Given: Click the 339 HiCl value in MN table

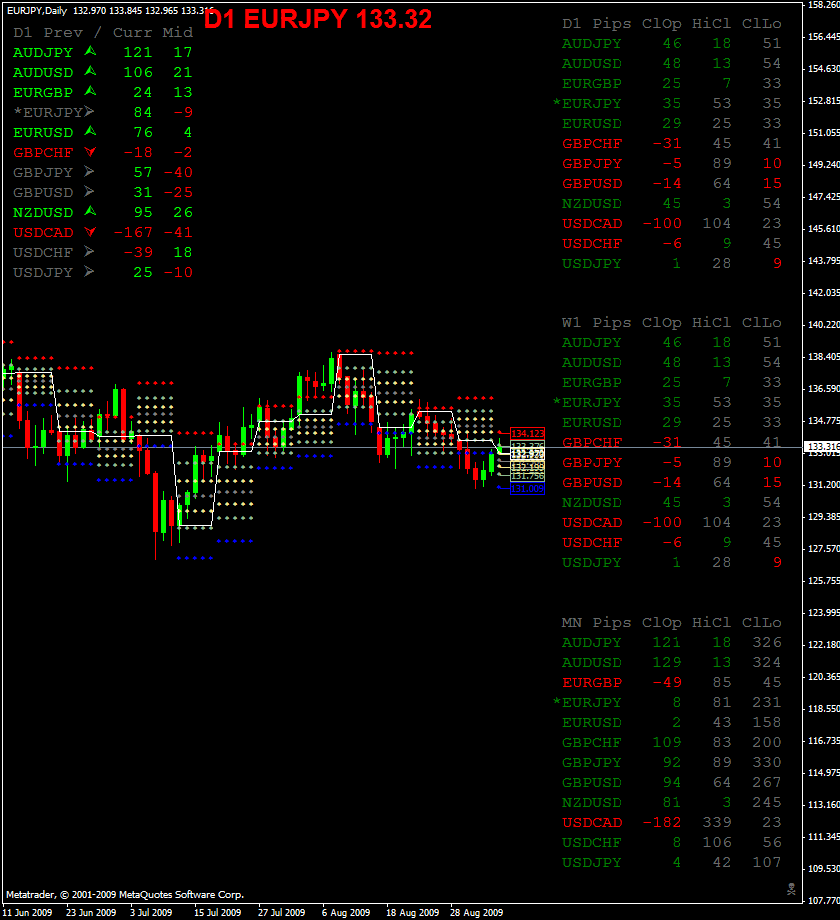Looking at the screenshot, I should [717, 823].
